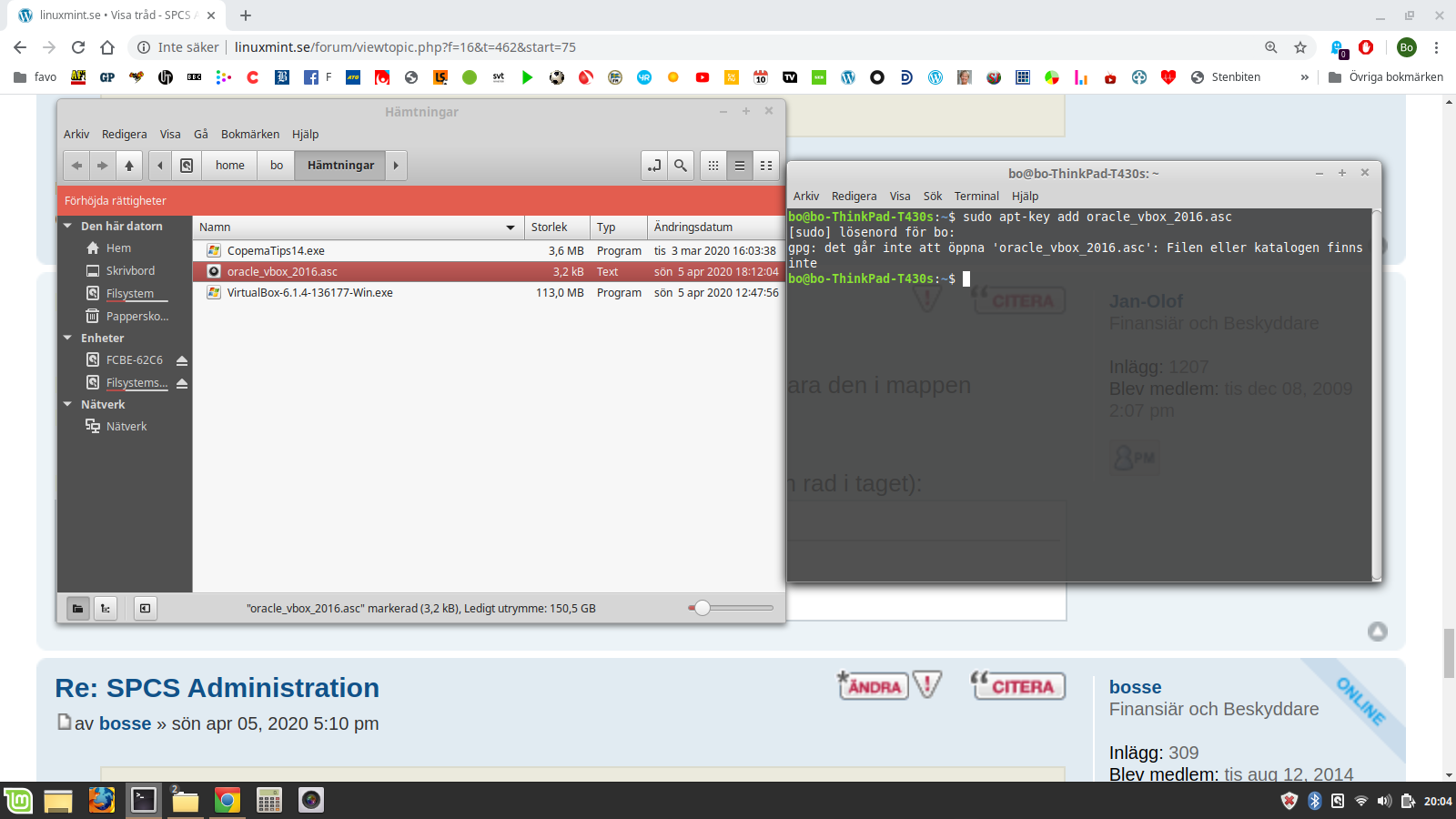Viewport: 1456px width, 819px height.
Task: Open the Linux Mint start menu
Action: tap(18, 800)
